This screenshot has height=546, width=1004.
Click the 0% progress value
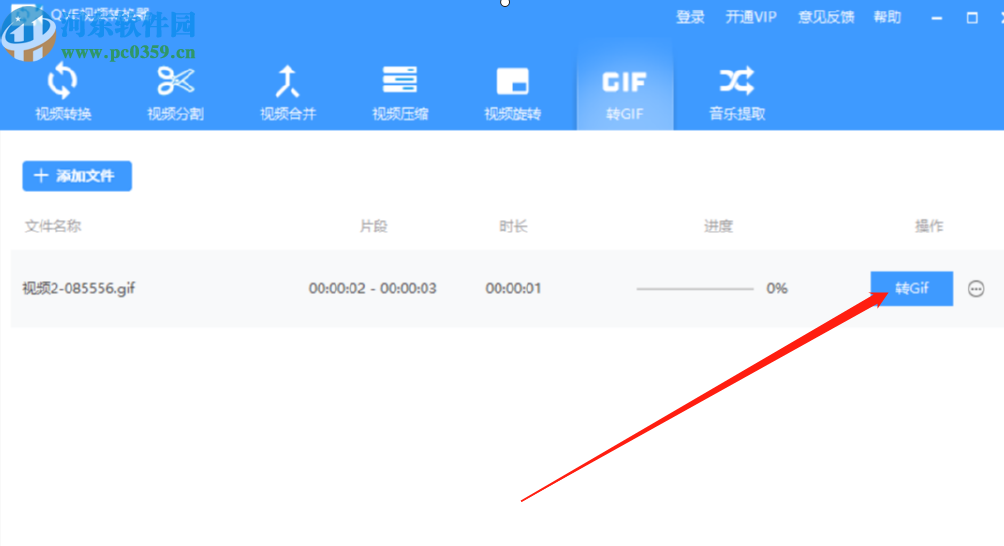point(777,288)
